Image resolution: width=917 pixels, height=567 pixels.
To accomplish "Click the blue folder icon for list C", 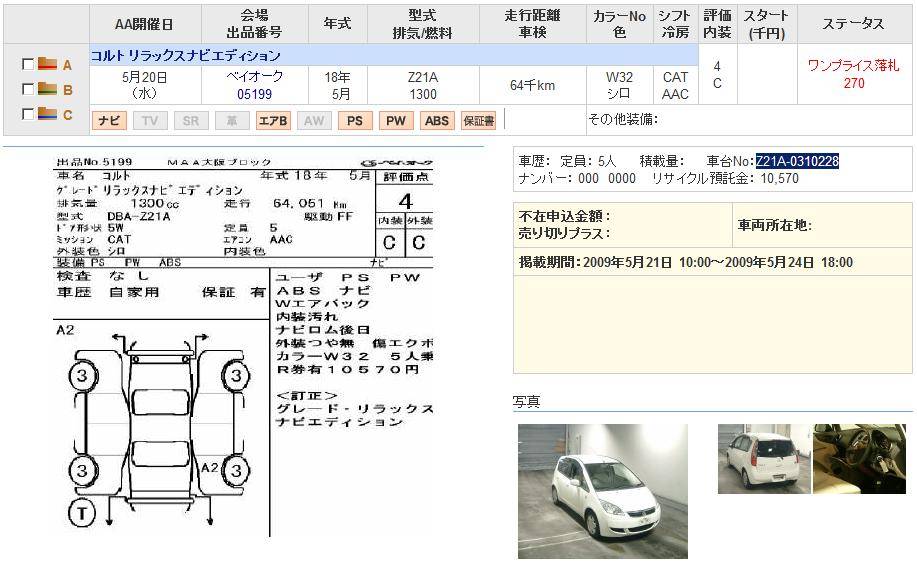I will click(47, 114).
